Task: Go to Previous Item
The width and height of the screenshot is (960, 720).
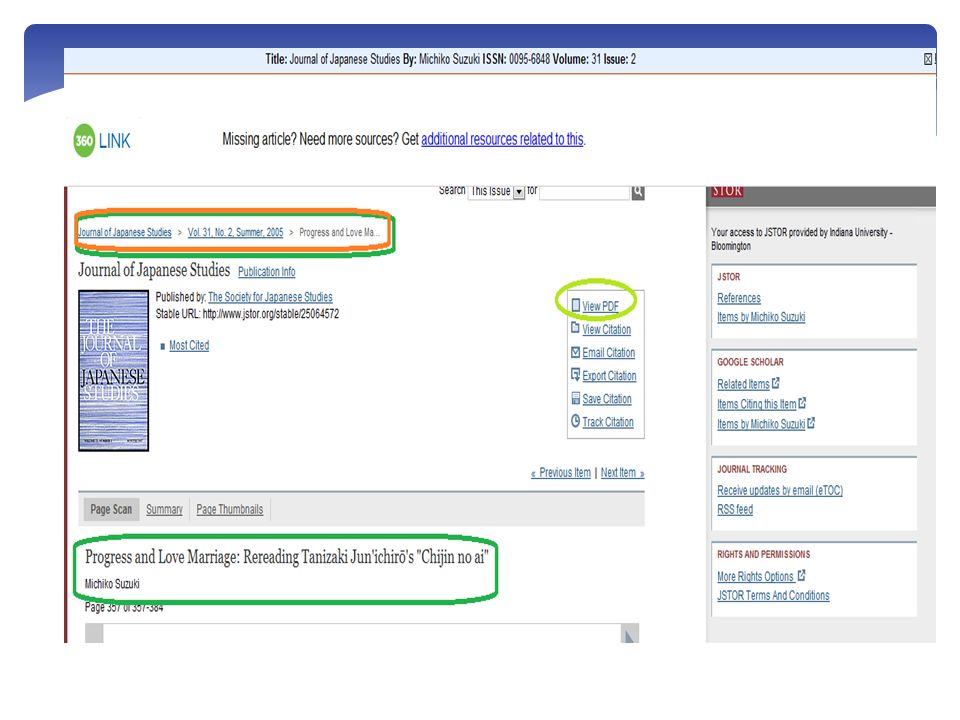Action: click(561, 473)
